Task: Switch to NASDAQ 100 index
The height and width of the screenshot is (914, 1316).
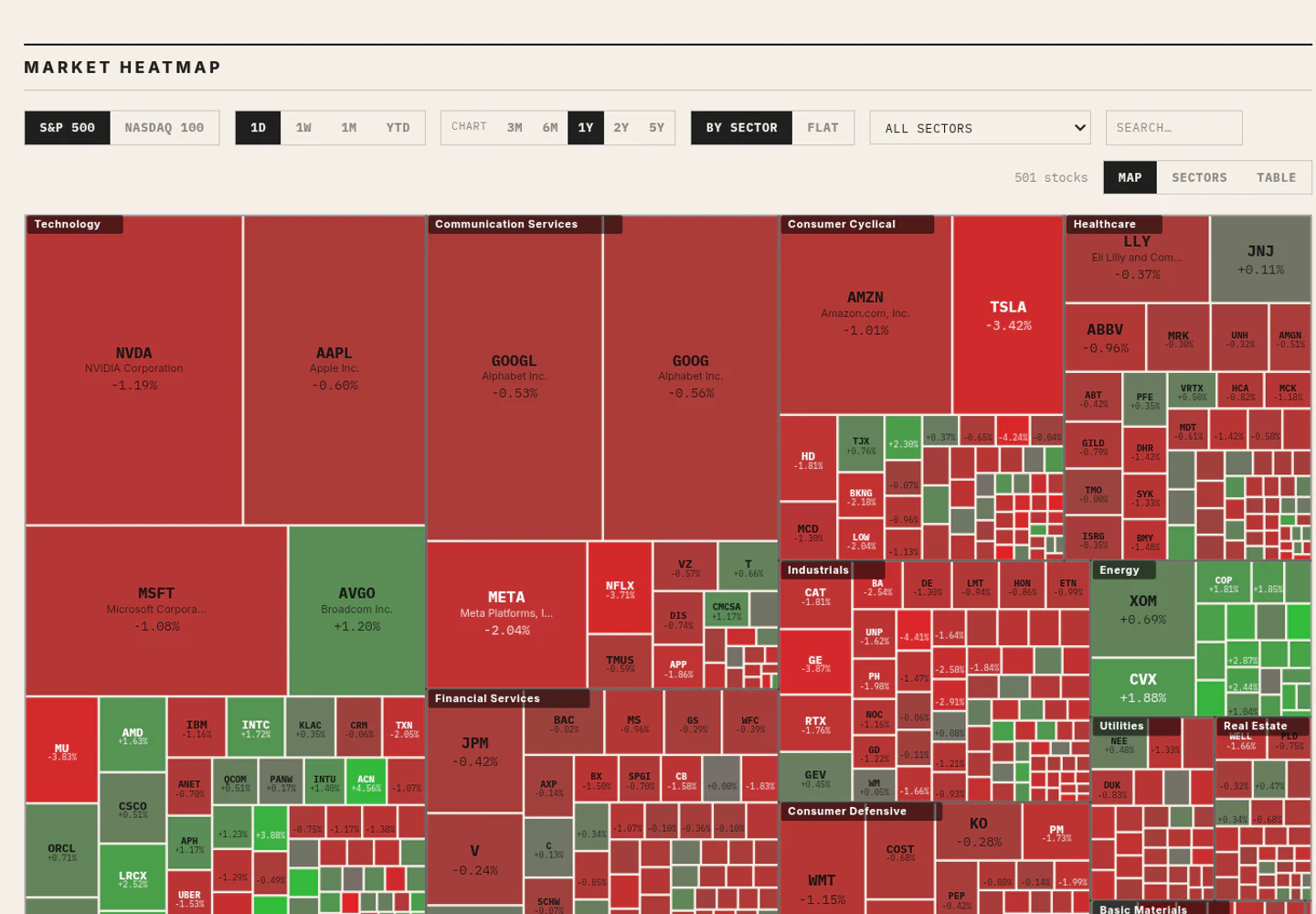Action: (x=164, y=128)
